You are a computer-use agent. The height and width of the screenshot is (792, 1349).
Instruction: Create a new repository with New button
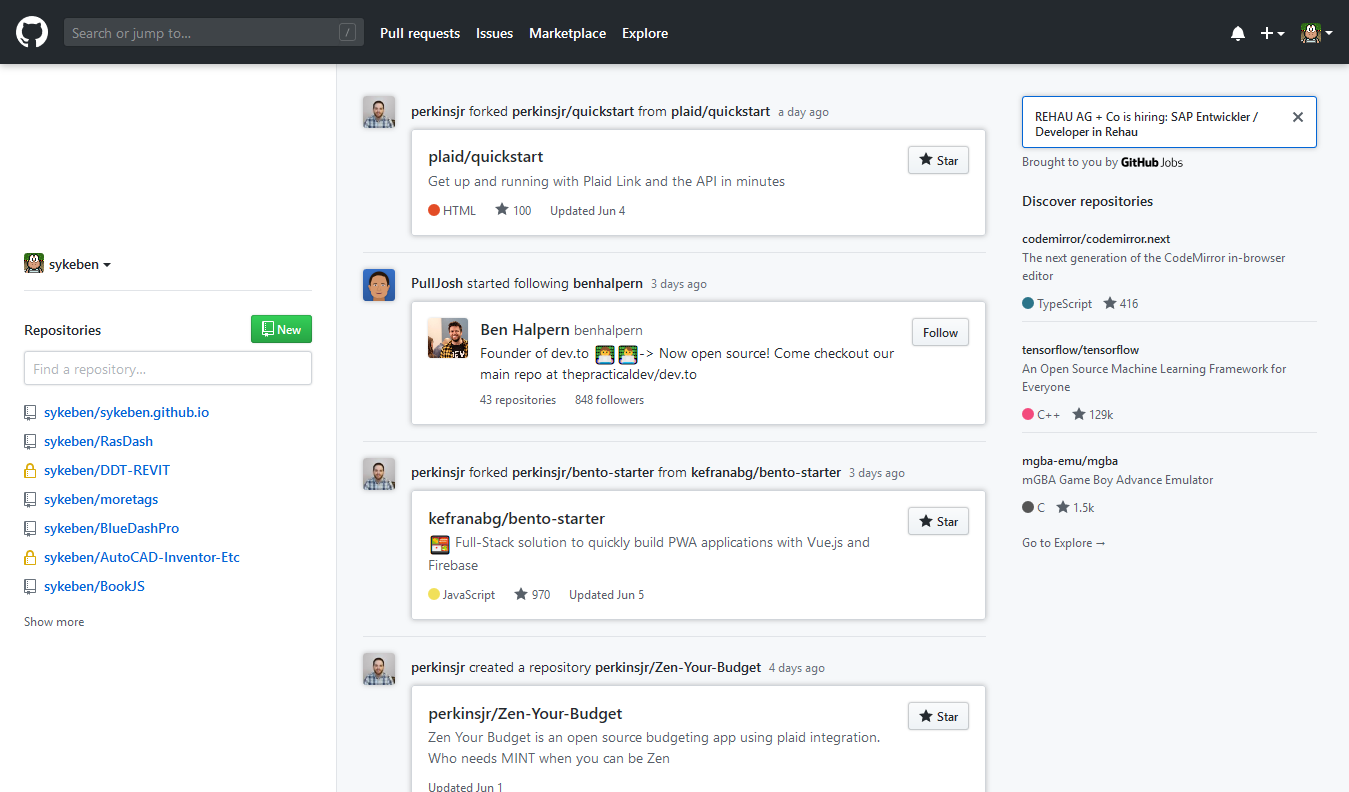[x=281, y=329]
